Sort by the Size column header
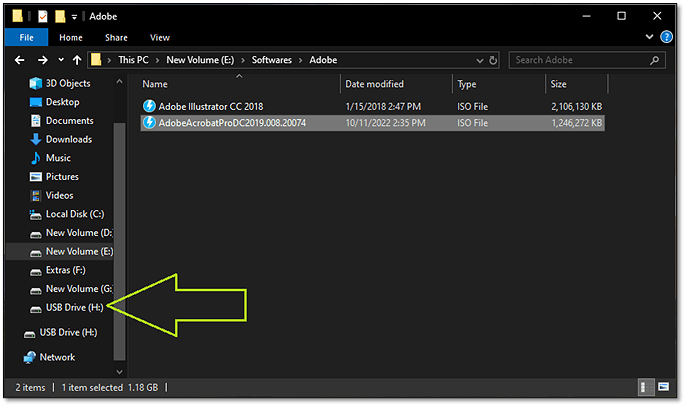 click(x=577, y=84)
